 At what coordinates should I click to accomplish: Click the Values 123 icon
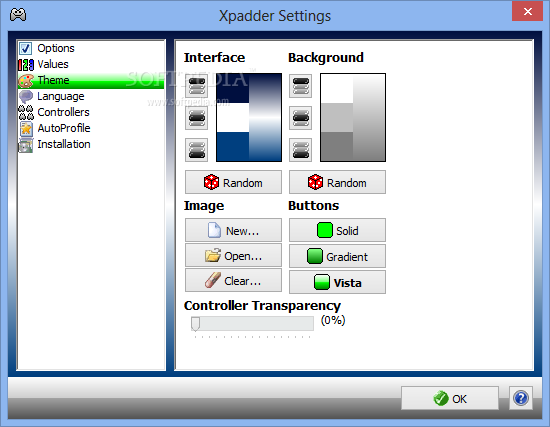[x=26, y=65]
